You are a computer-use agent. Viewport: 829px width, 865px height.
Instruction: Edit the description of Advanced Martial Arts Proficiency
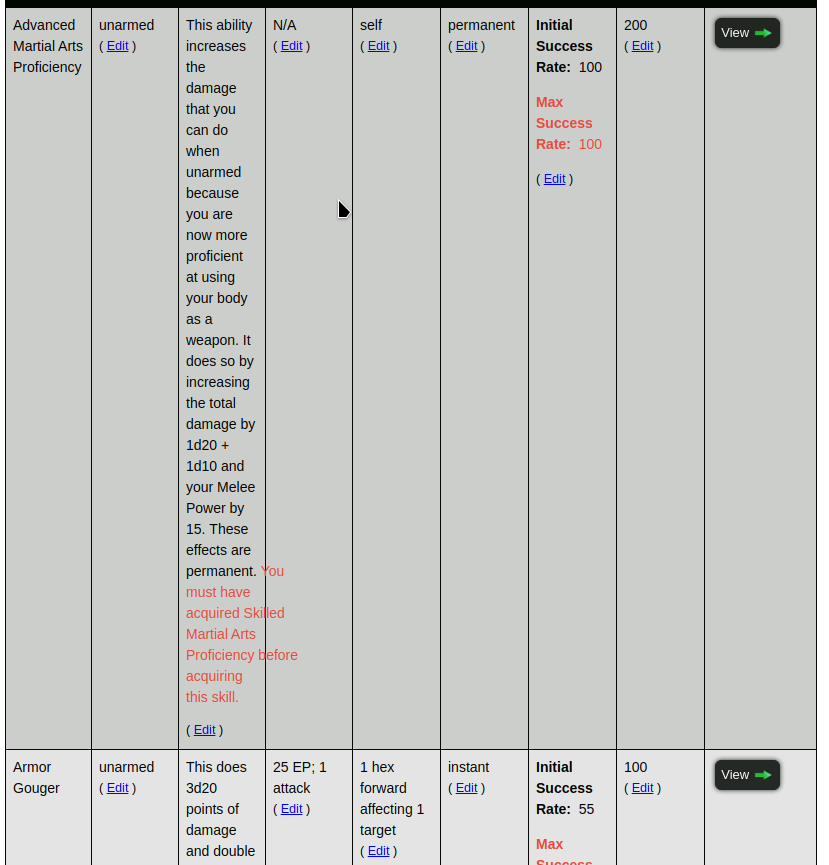204,730
